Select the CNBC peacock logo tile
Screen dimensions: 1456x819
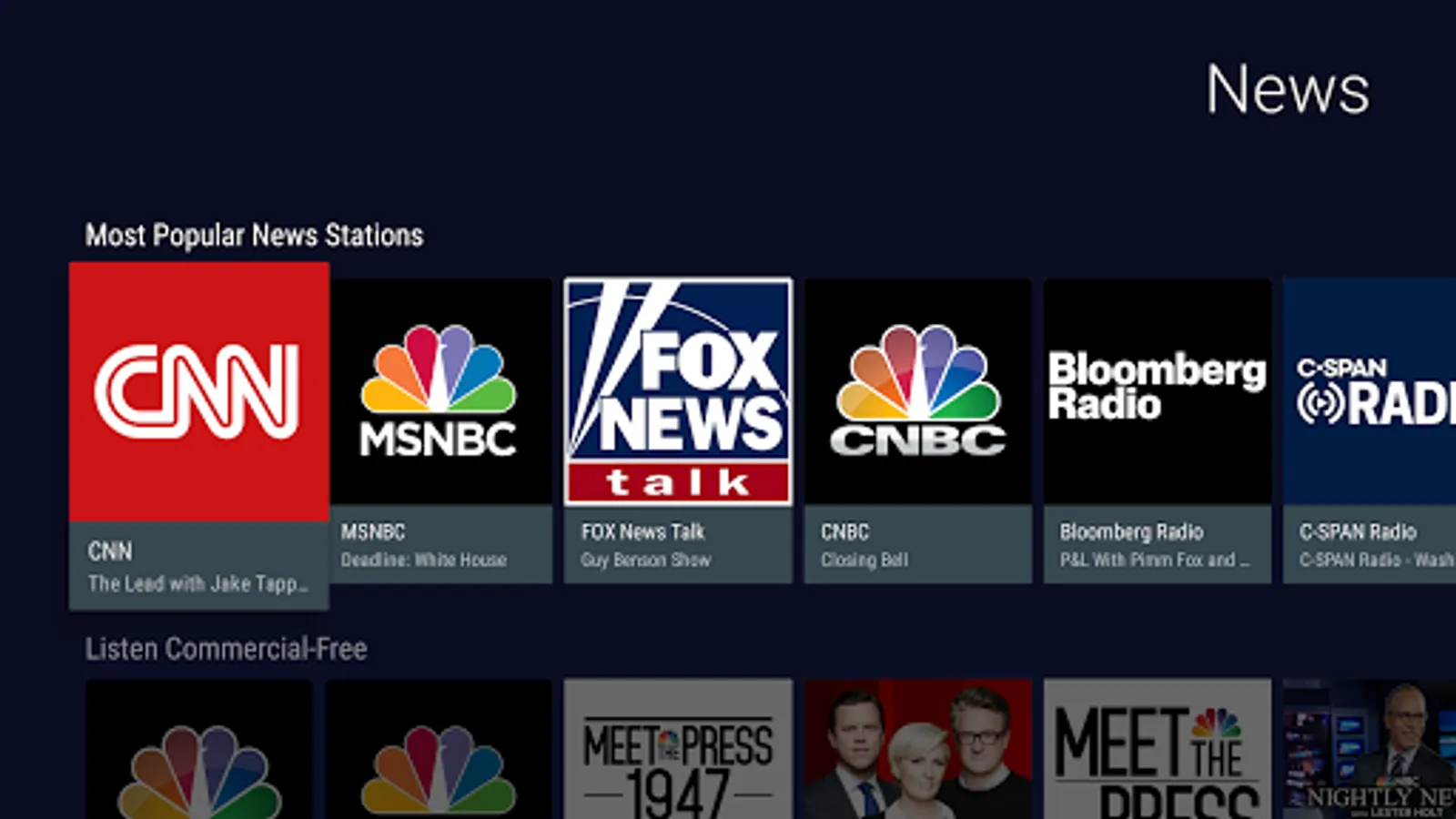(x=918, y=391)
